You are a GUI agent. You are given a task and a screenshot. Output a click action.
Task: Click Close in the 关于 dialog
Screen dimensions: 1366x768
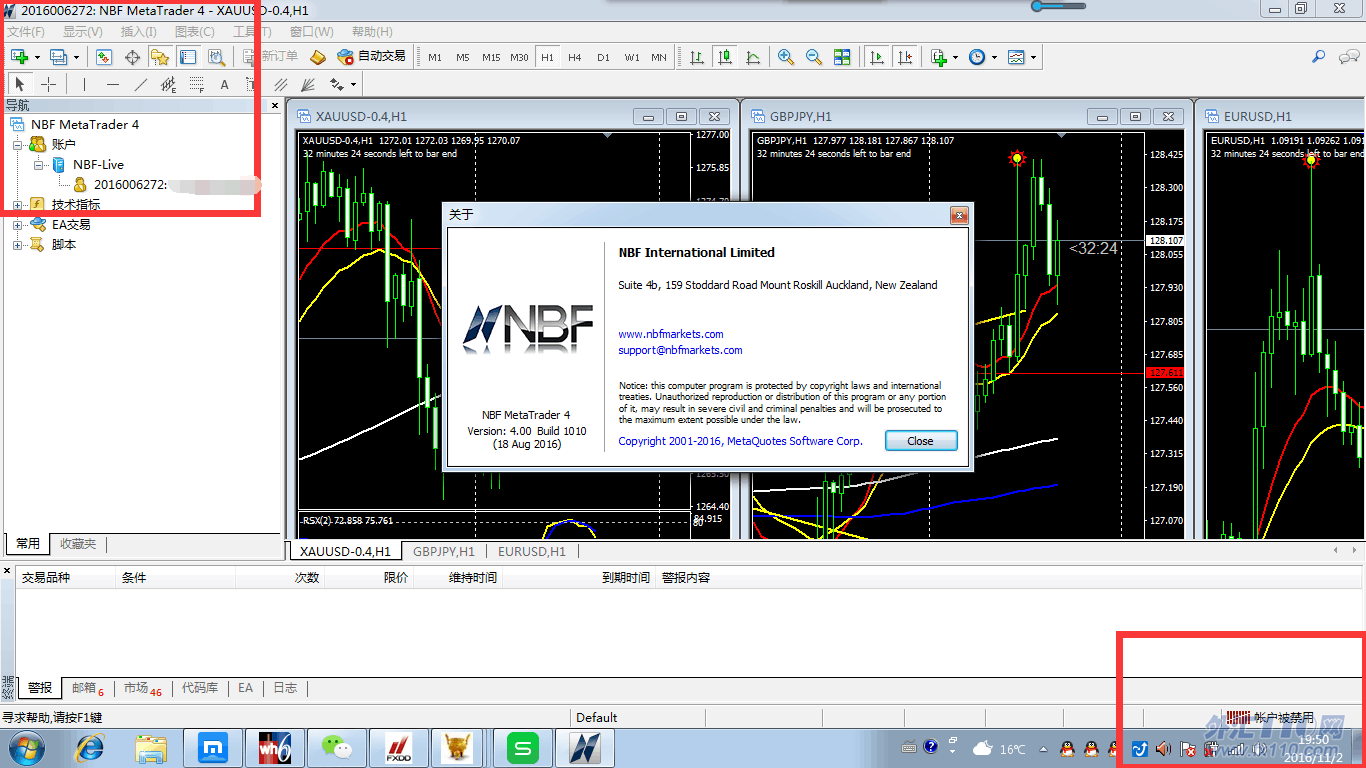pos(920,441)
